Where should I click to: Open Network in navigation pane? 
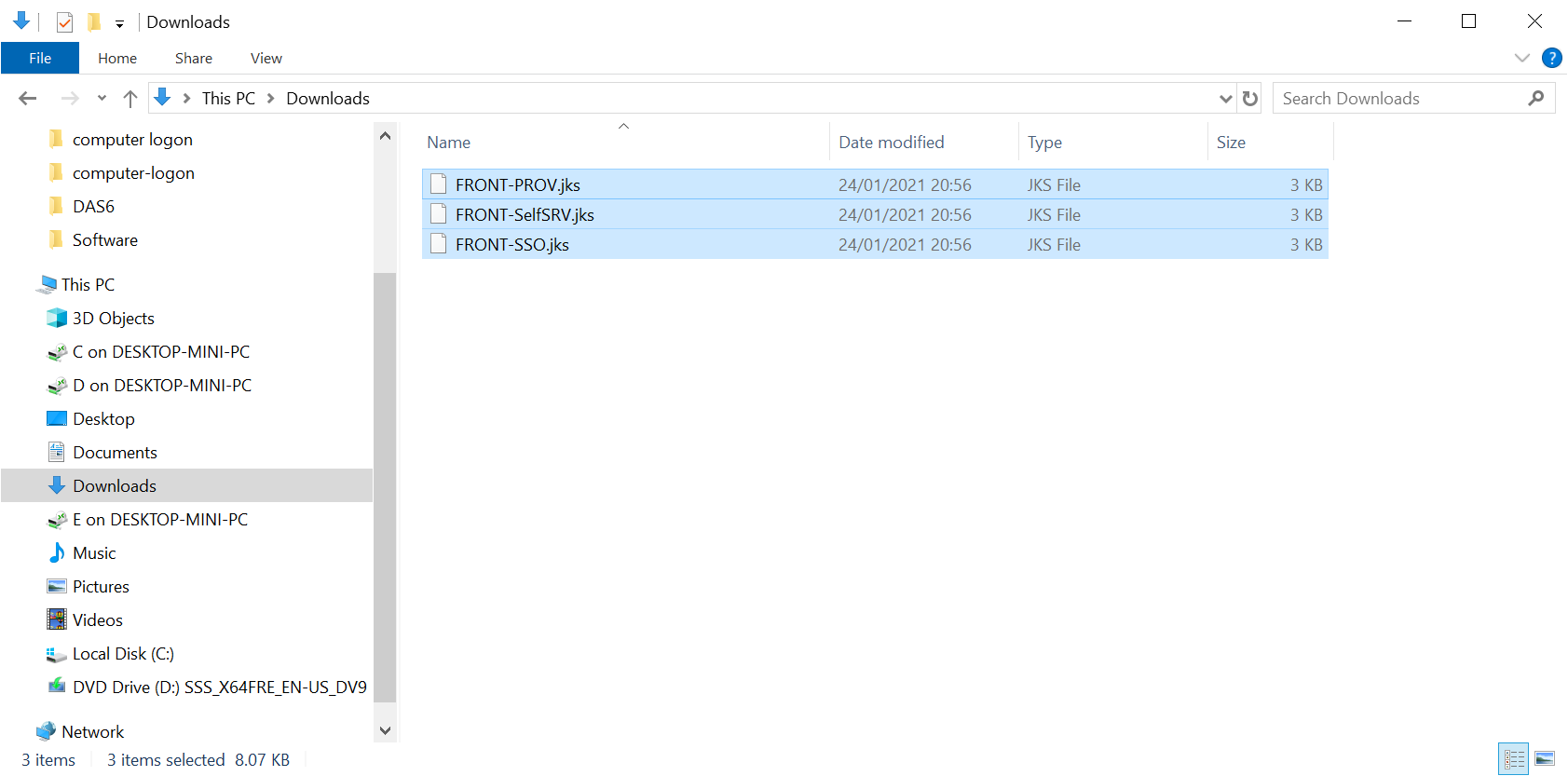(x=92, y=731)
